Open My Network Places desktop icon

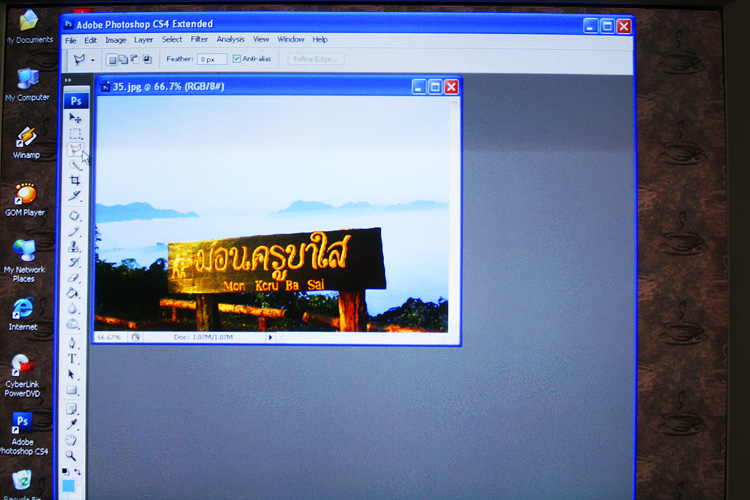pyautogui.click(x=24, y=261)
